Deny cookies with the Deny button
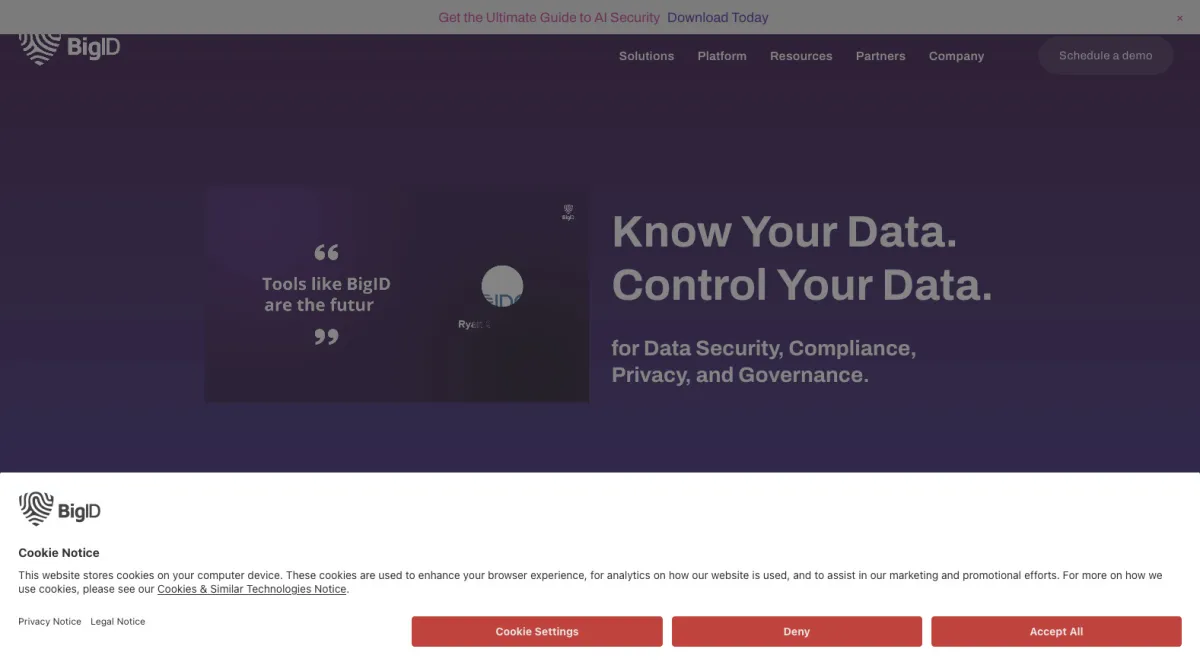 coord(797,632)
